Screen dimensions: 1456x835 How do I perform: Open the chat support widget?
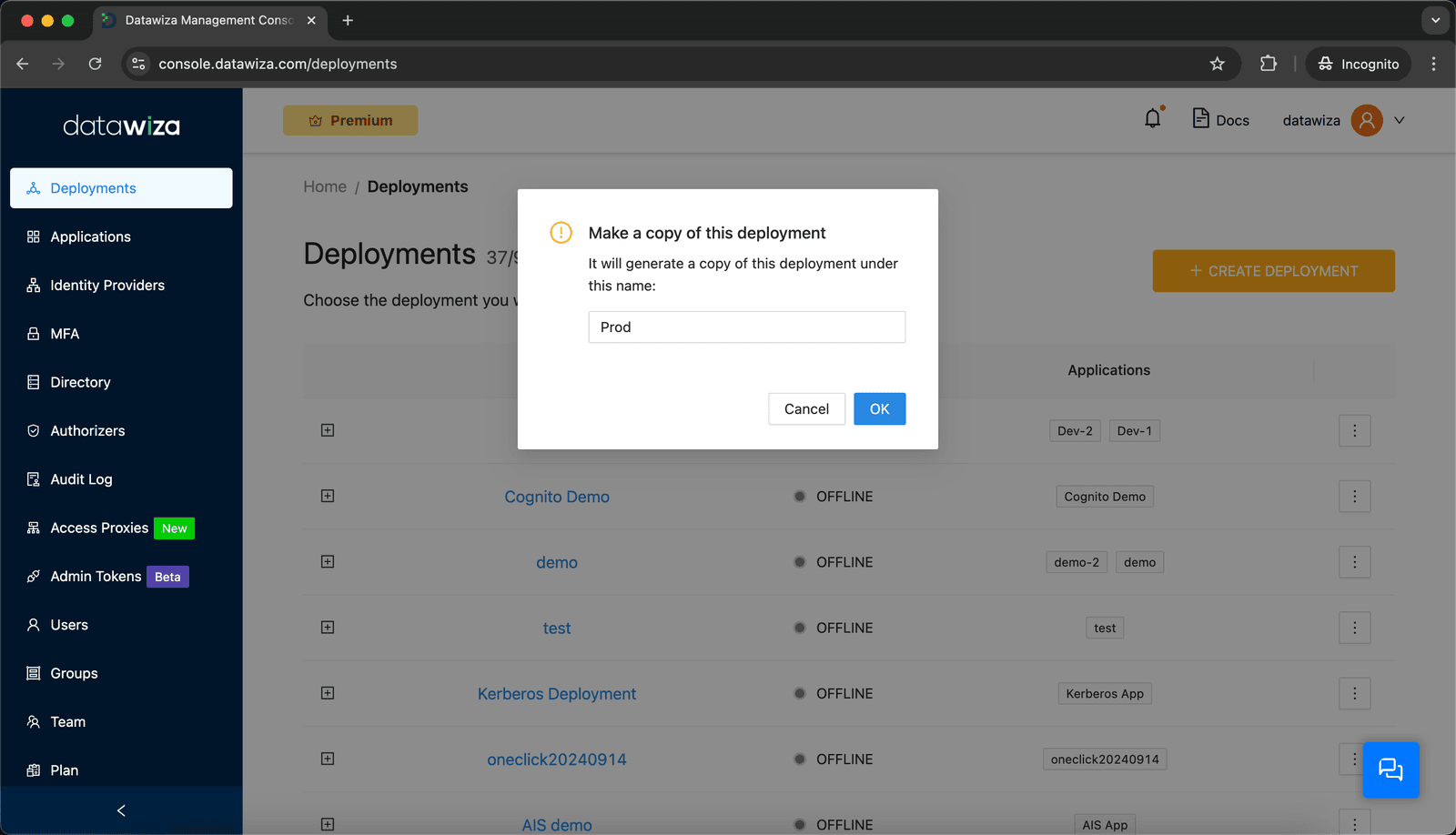coord(1390,770)
